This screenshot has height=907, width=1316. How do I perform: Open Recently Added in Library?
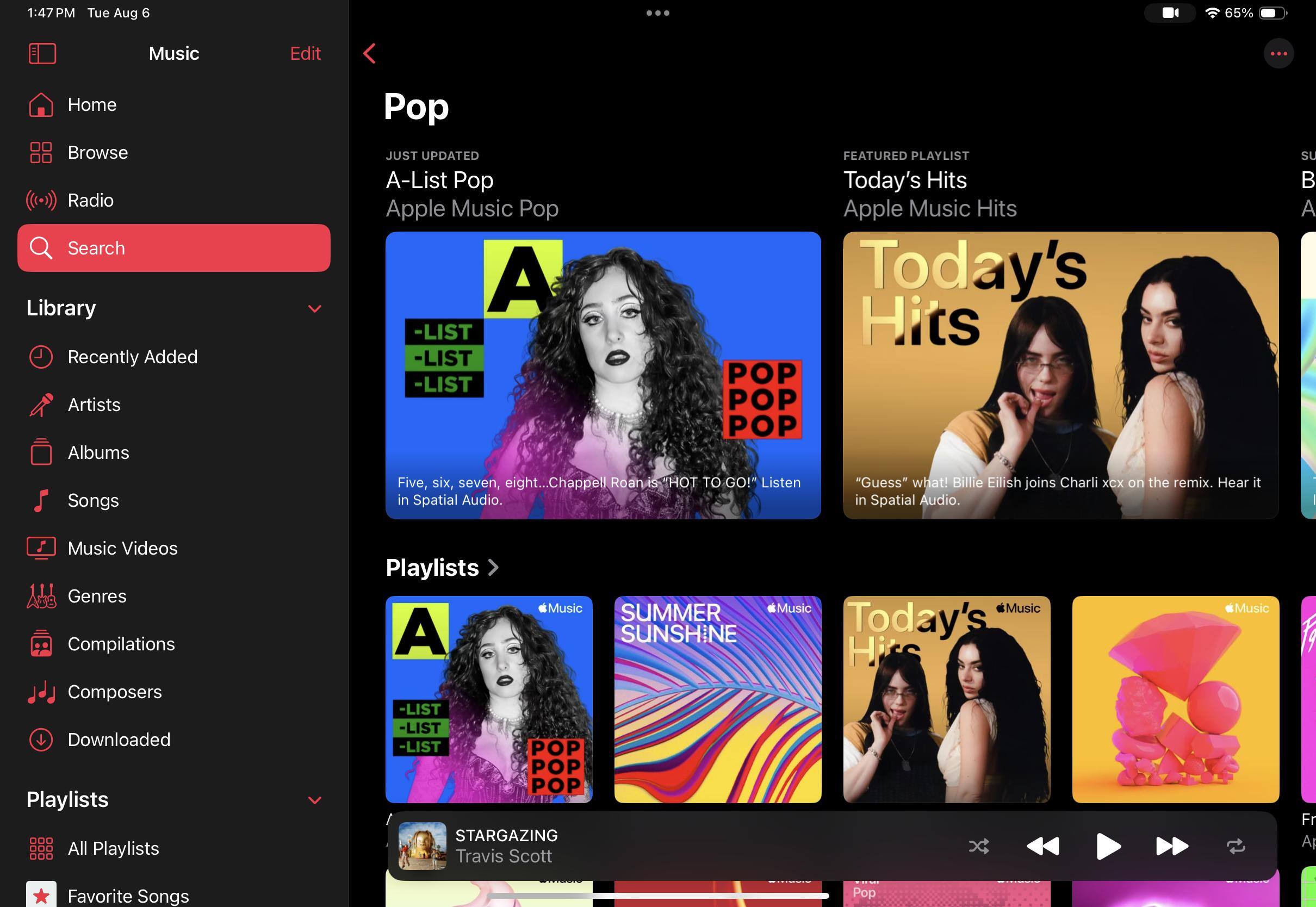(132, 357)
